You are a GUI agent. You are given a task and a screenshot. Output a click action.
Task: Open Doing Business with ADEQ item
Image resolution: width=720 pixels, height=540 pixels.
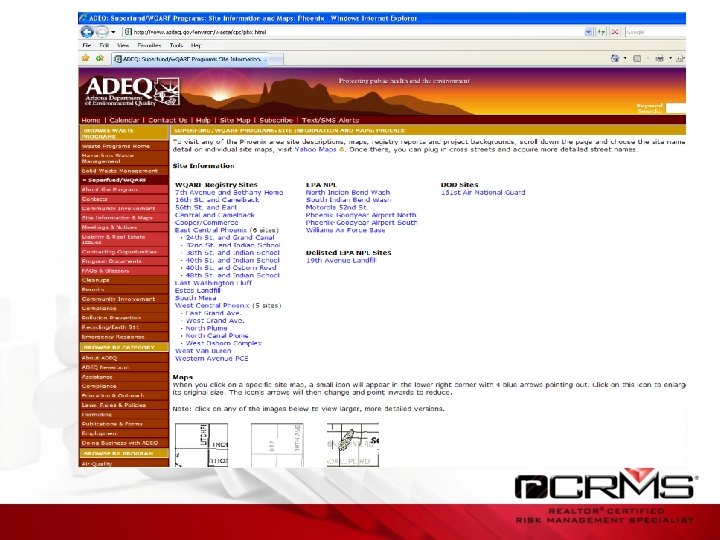tap(124, 443)
